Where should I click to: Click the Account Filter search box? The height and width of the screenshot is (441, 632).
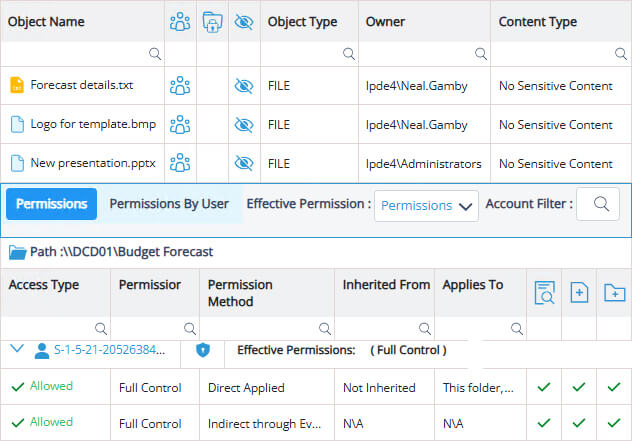[x=599, y=204]
